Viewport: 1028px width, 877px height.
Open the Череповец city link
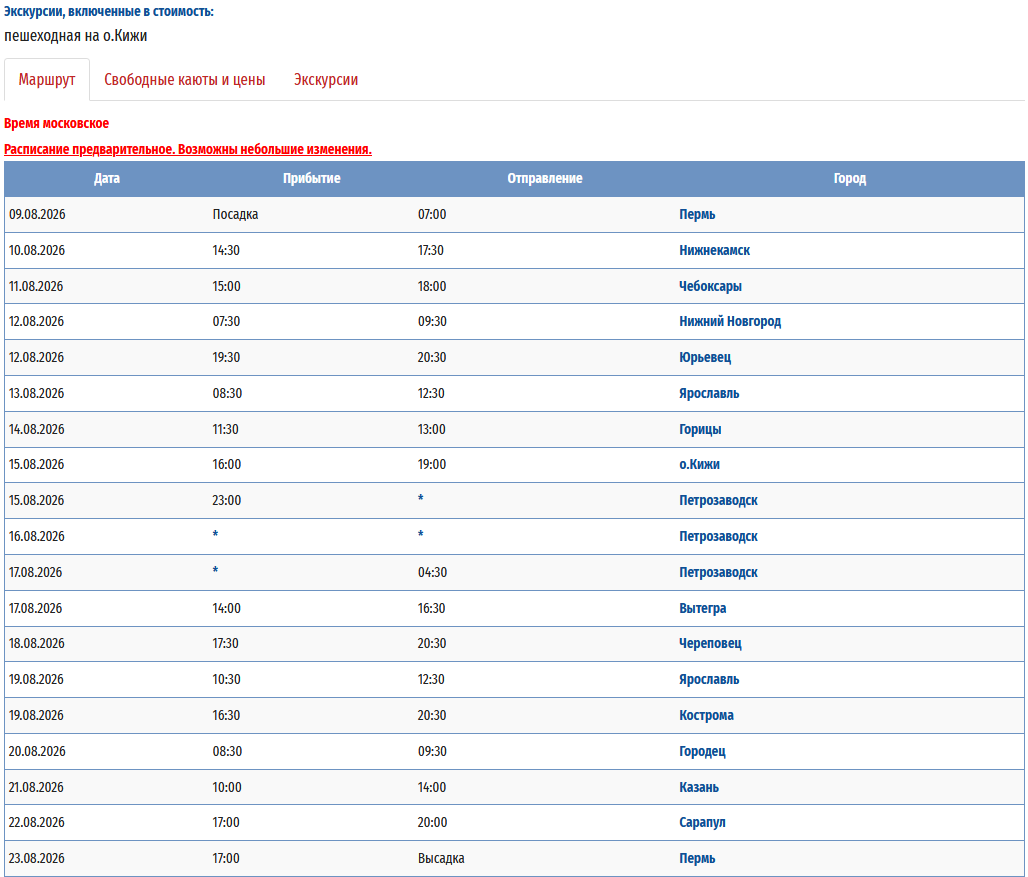710,643
